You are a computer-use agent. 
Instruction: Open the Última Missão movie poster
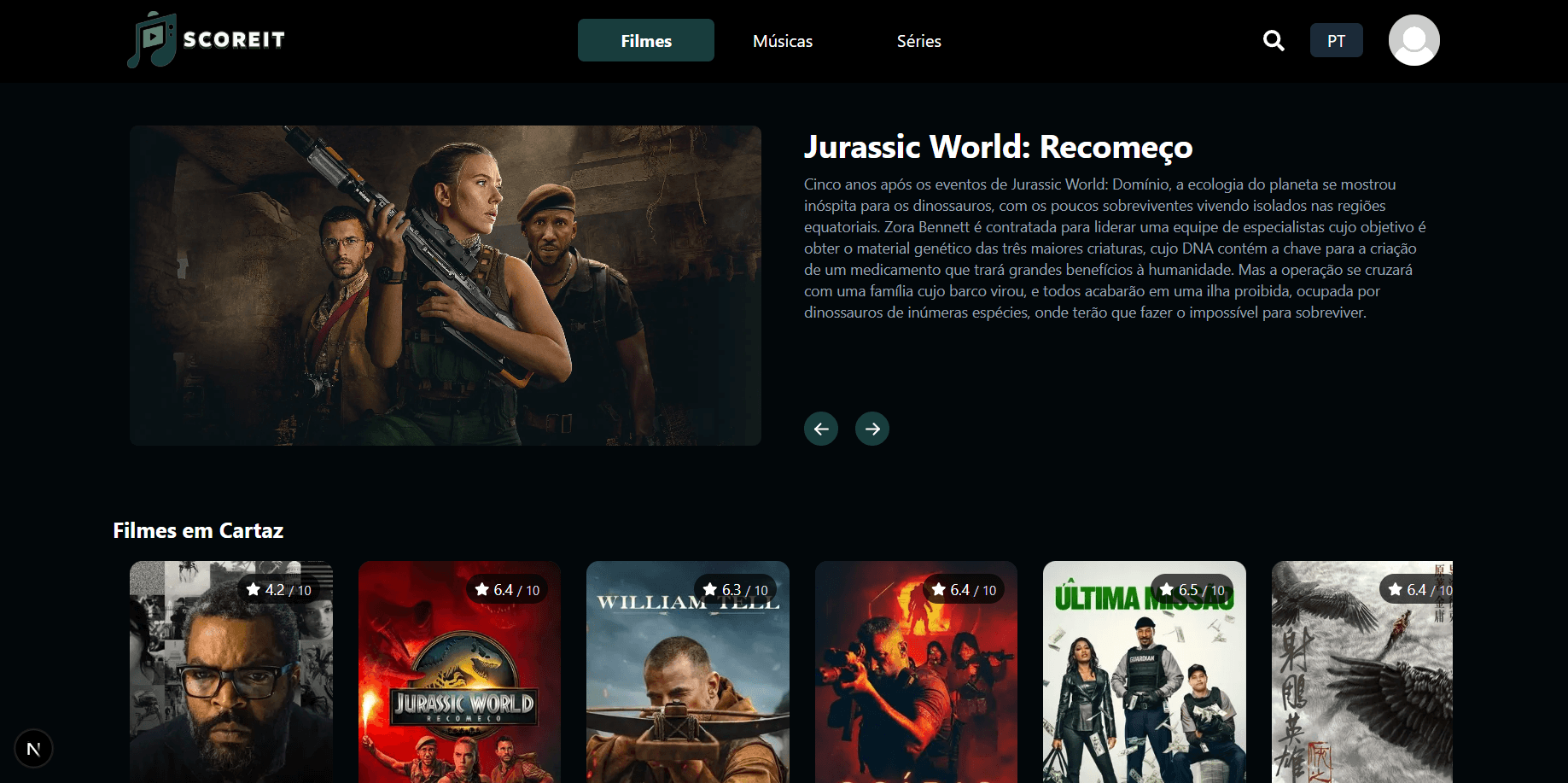tap(1145, 672)
